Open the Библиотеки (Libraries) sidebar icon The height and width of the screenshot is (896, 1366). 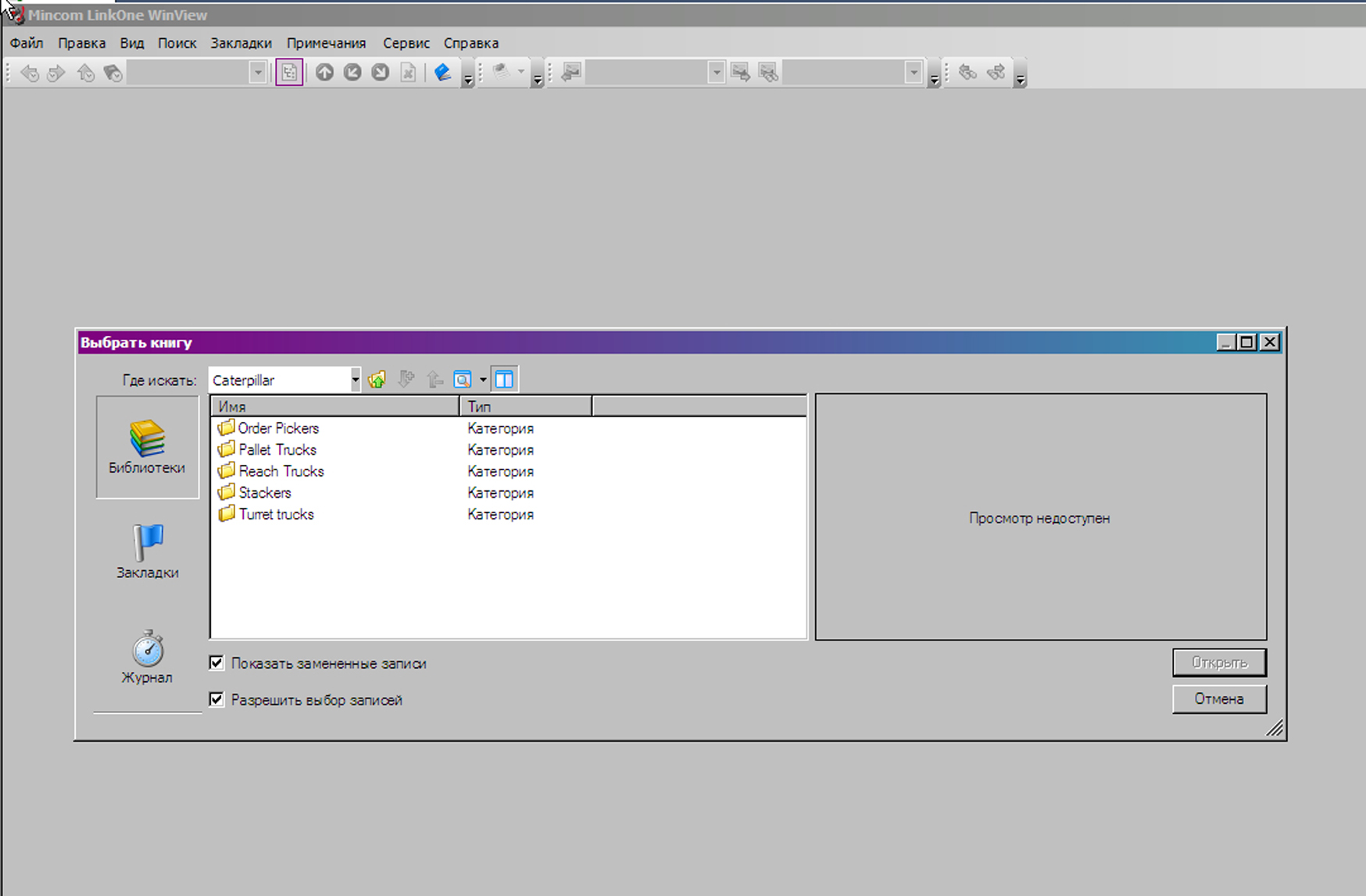(x=147, y=447)
